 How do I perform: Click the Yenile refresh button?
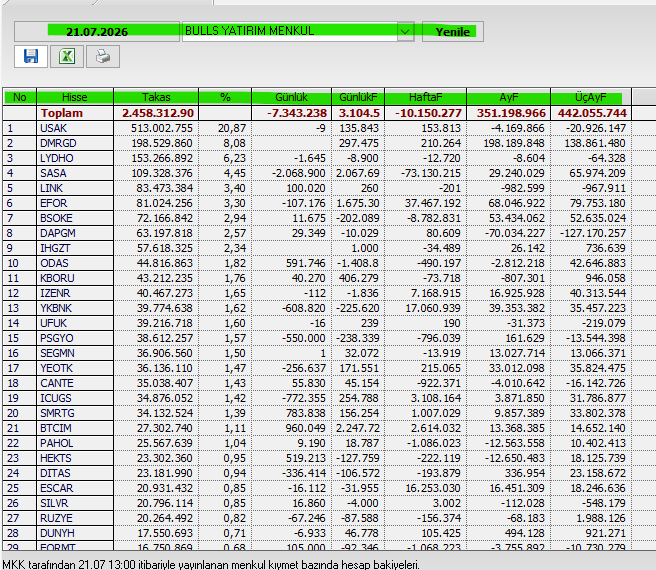click(x=453, y=32)
